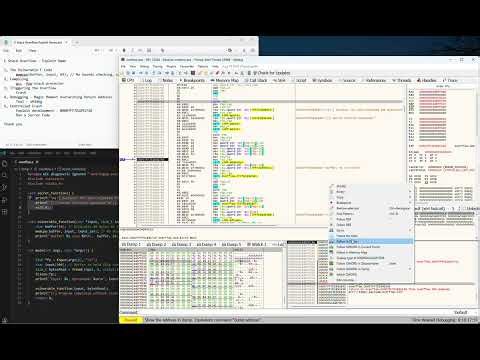Switch to the Call Stack tab

(x=256, y=80)
